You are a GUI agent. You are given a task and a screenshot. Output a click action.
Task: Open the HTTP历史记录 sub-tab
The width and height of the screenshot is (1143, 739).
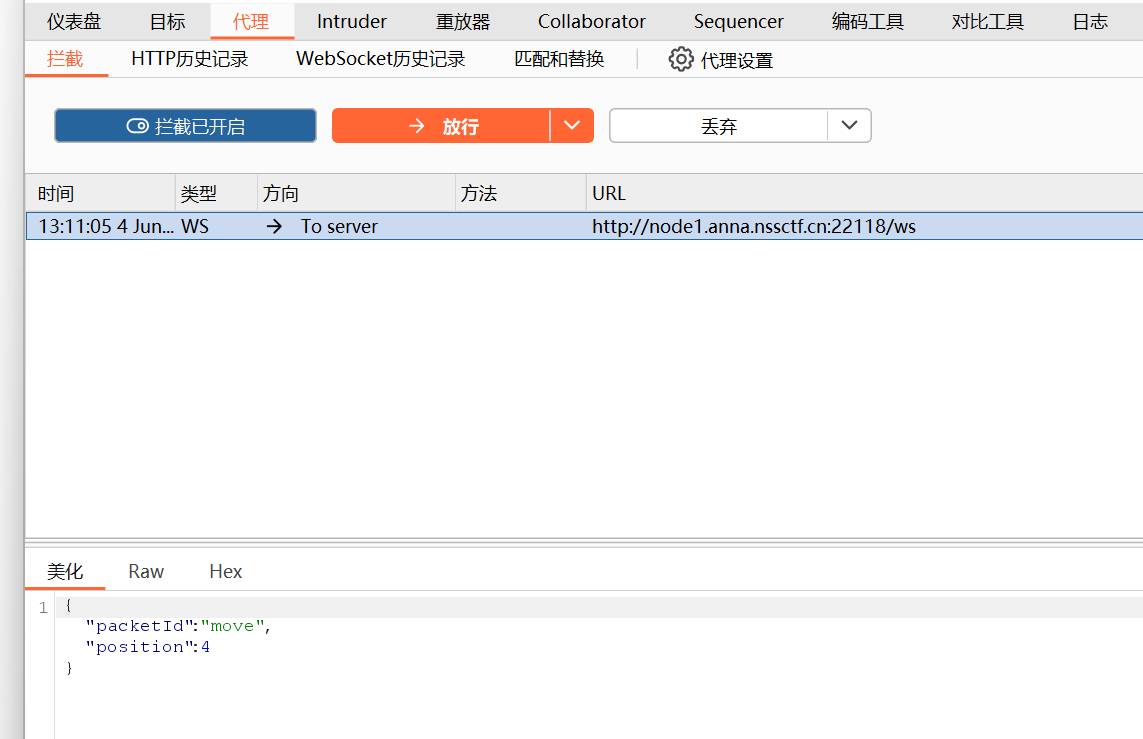click(190, 59)
